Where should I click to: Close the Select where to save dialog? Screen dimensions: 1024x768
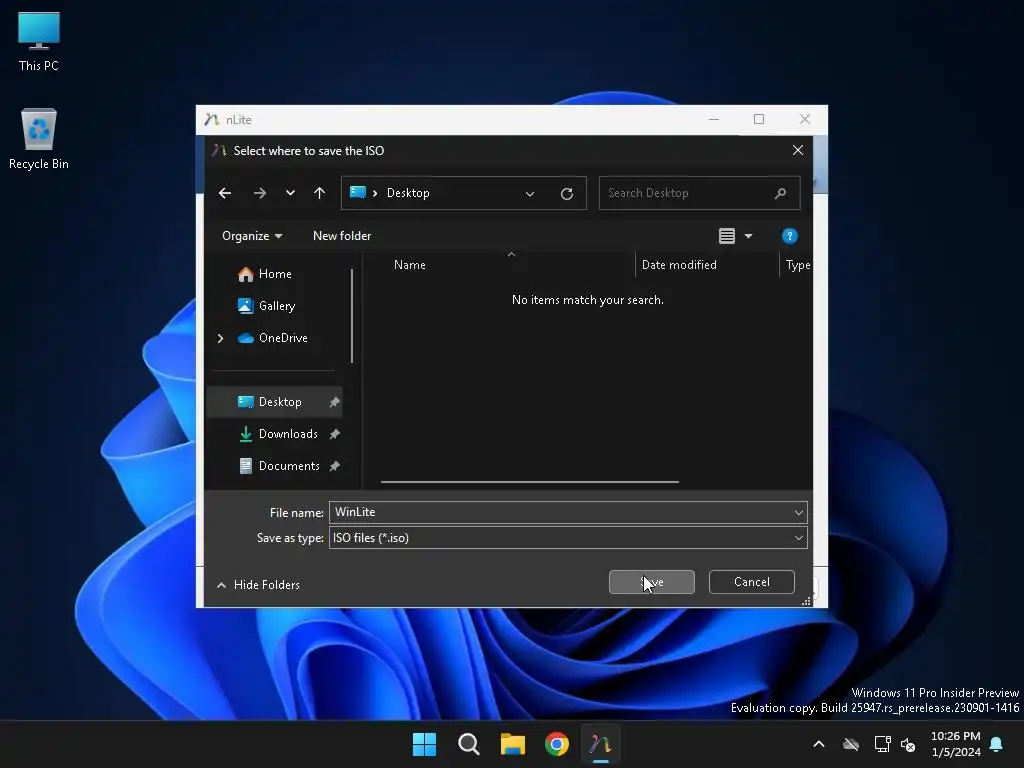tap(798, 151)
